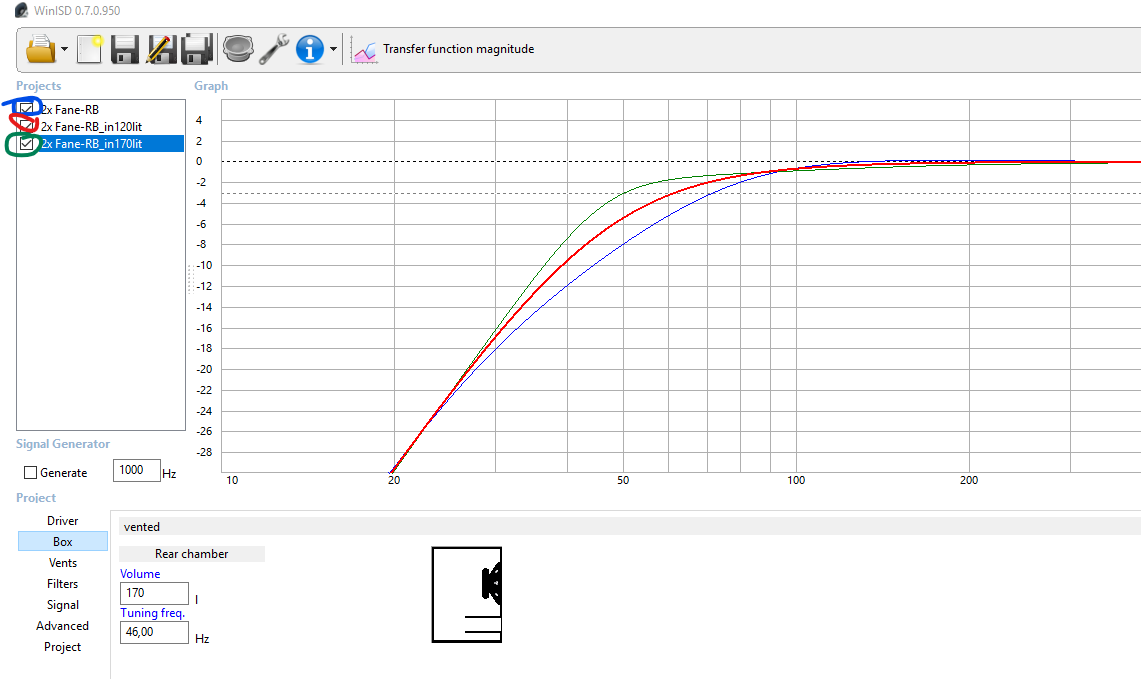Switch to the Driver tab
The width and height of the screenshot is (1141, 679).
pos(63,521)
